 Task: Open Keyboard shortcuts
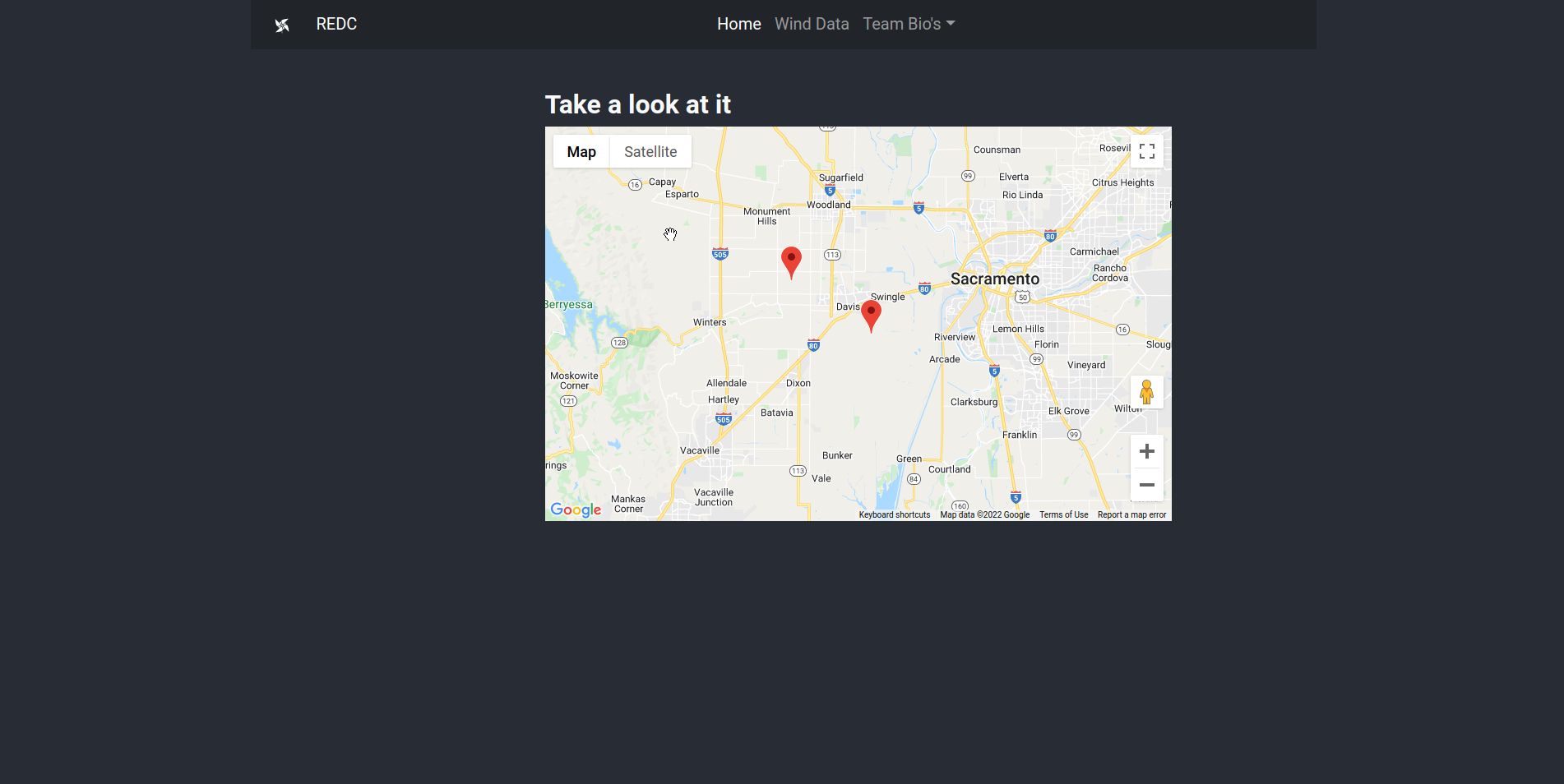tap(895, 515)
